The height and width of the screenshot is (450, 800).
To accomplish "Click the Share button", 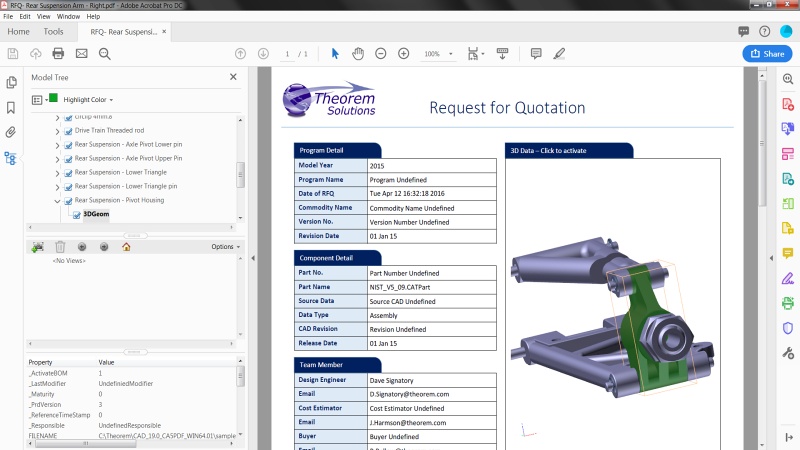I will coord(767,54).
